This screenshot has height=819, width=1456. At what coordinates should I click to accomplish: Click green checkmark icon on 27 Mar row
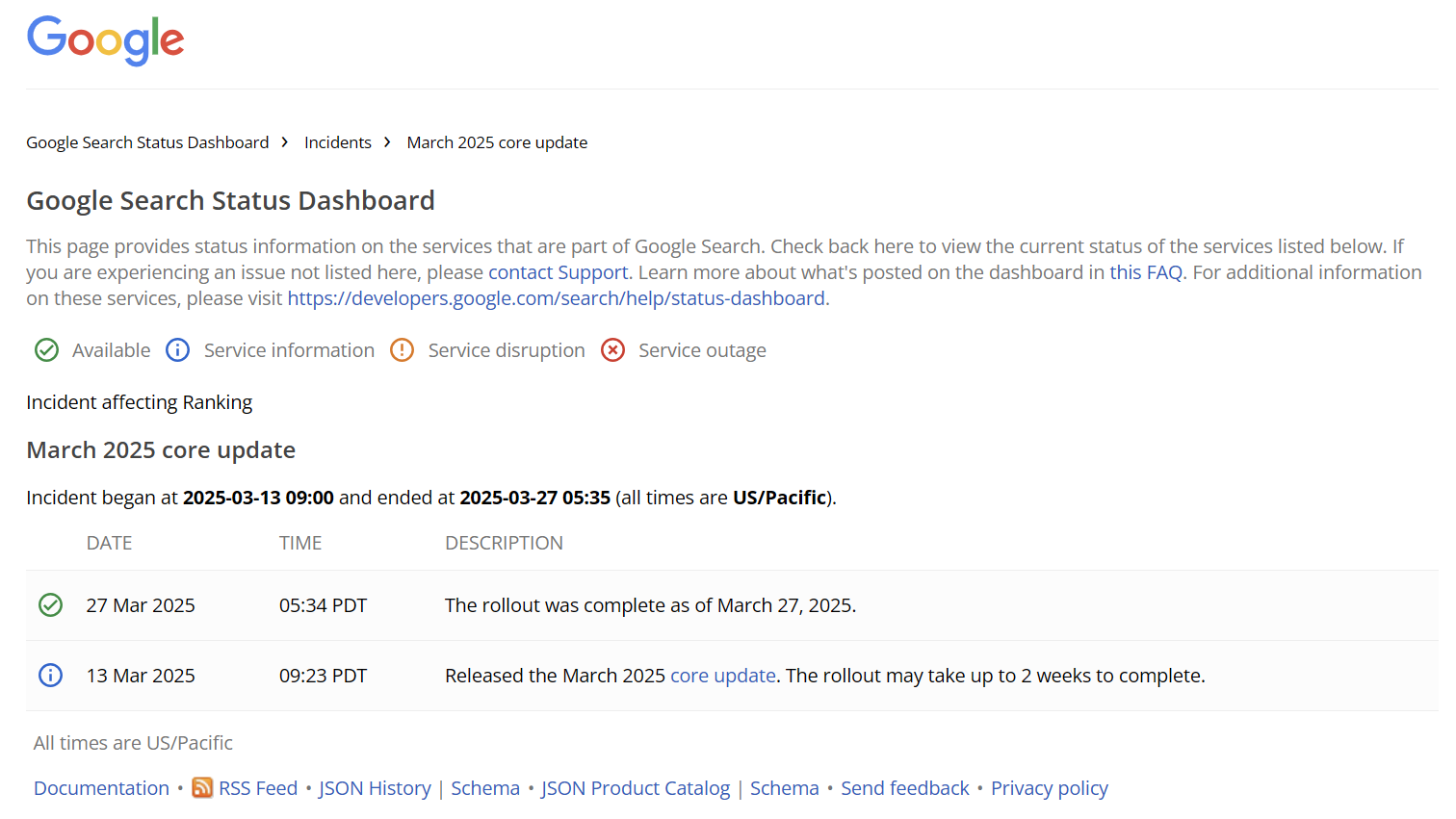(x=50, y=605)
